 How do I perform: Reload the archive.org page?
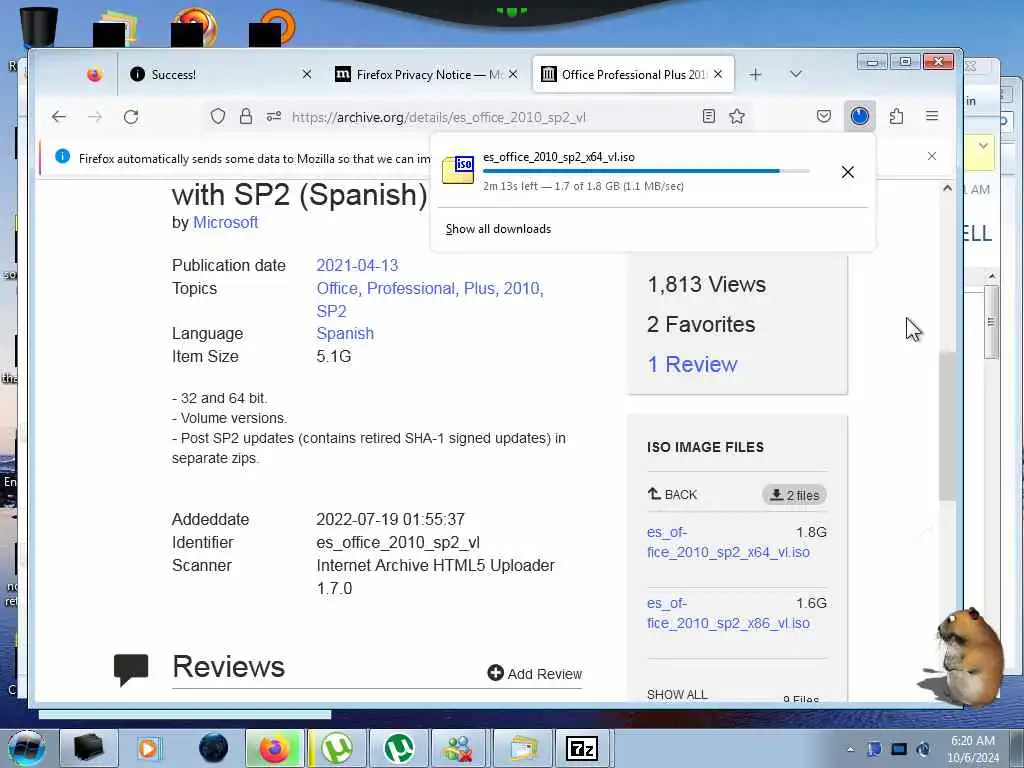pyautogui.click(x=131, y=117)
